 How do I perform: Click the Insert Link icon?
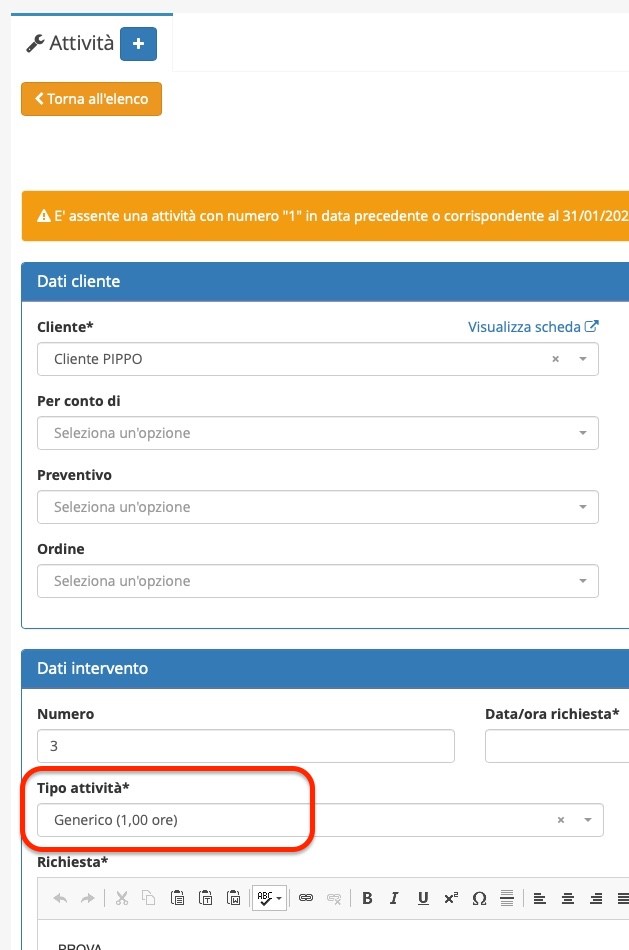click(306, 898)
